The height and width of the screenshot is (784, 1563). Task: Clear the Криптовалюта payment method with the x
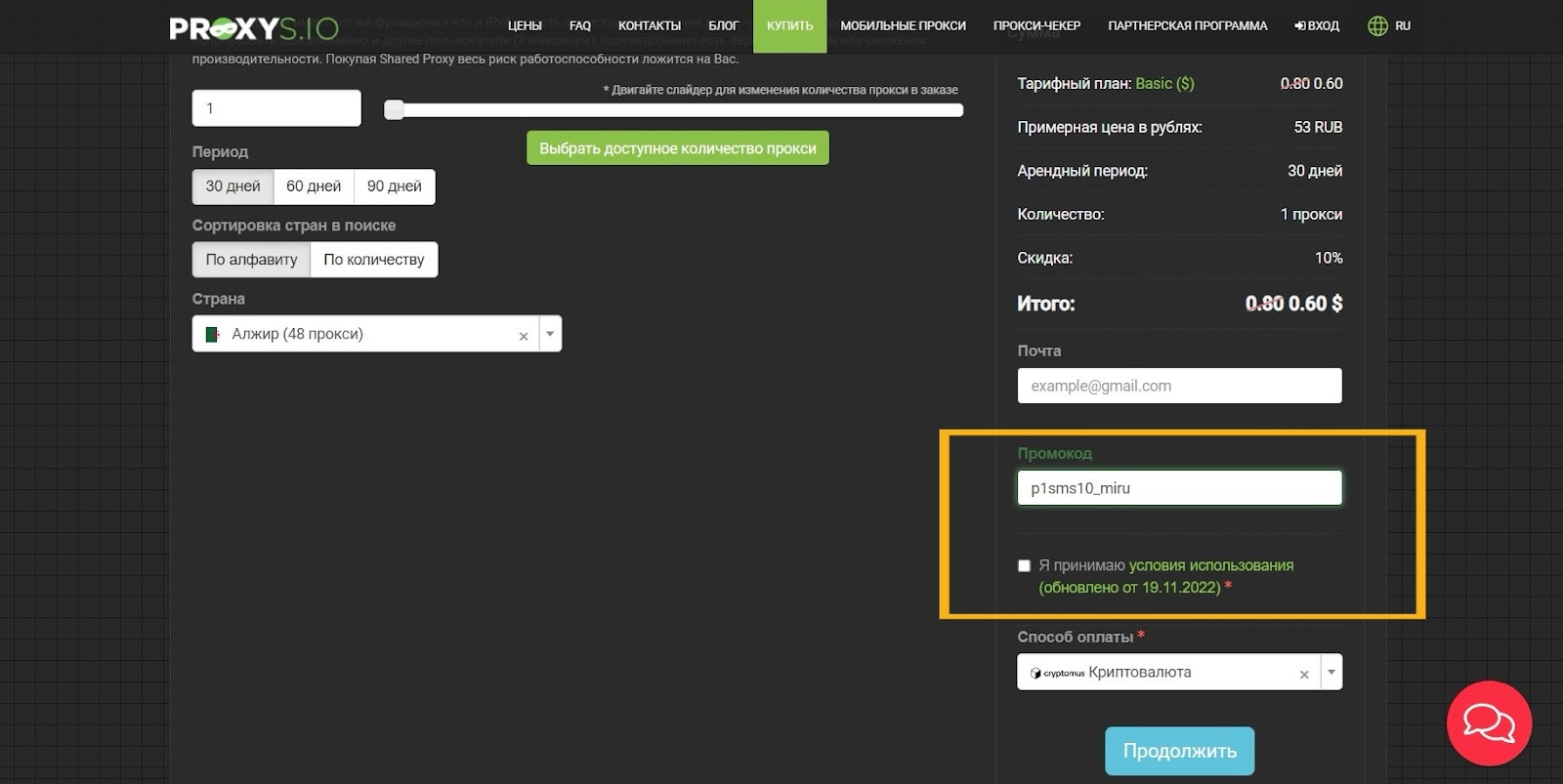click(x=1304, y=675)
